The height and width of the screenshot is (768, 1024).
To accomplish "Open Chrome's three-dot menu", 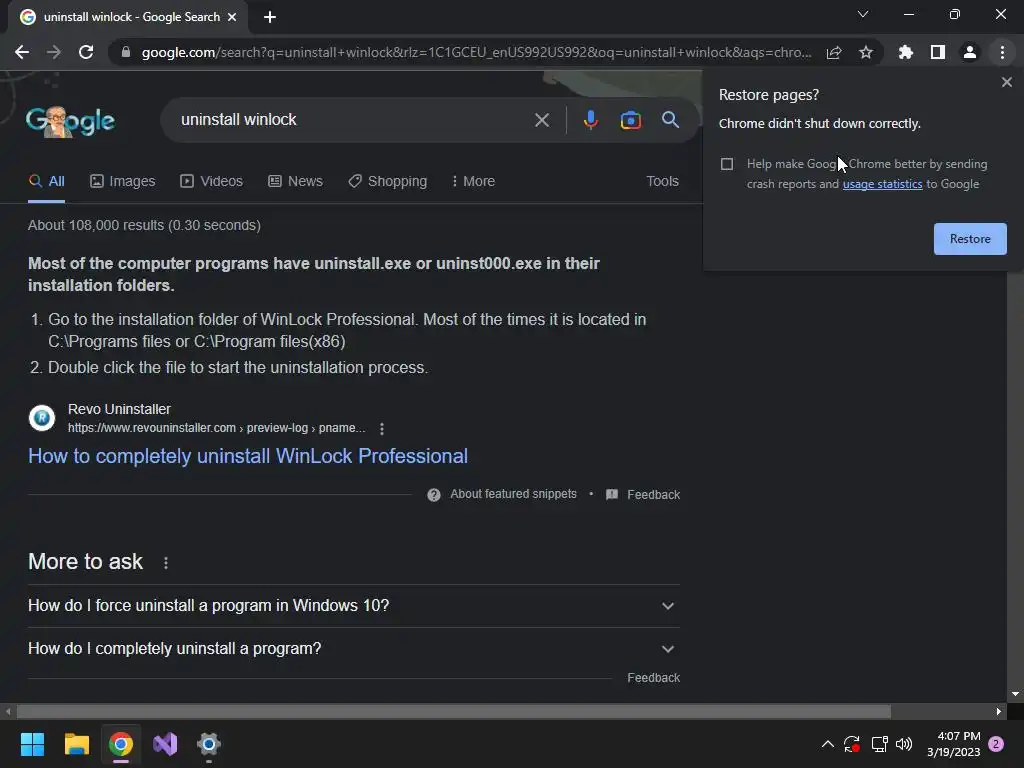I will coord(1002,52).
